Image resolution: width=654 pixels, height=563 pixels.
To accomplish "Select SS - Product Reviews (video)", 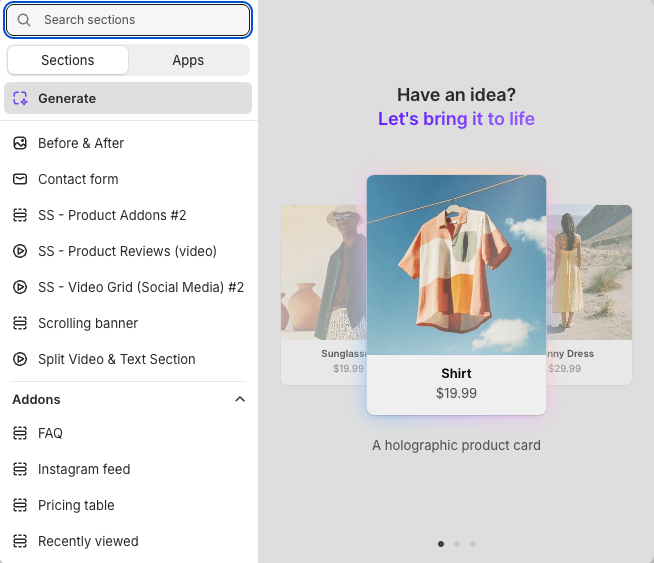I will (128, 251).
